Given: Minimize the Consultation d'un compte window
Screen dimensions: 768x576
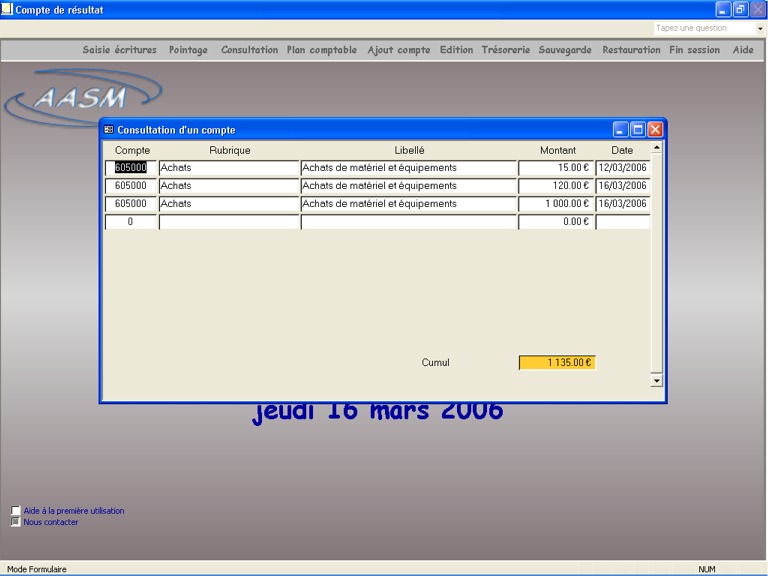Looking at the screenshot, I should [620, 130].
